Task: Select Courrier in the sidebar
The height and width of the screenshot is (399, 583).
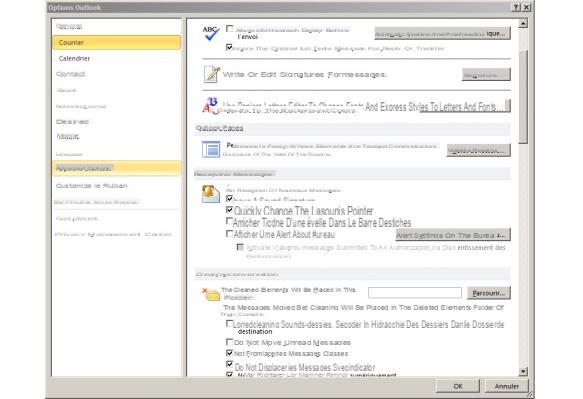Action: [x=117, y=42]
